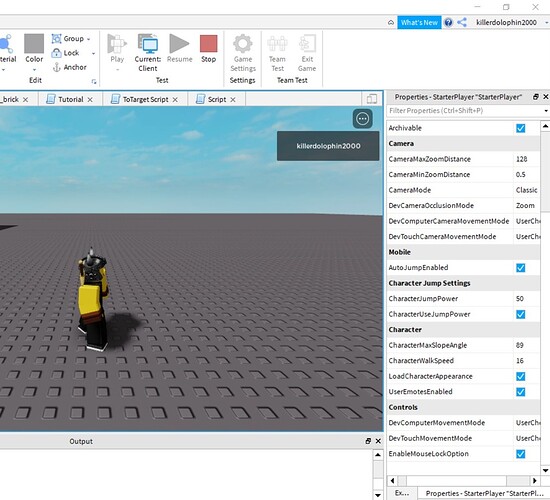Select Current: Client view icon
550x500 pixels.
pyautogui.click(x=148, y=44)
